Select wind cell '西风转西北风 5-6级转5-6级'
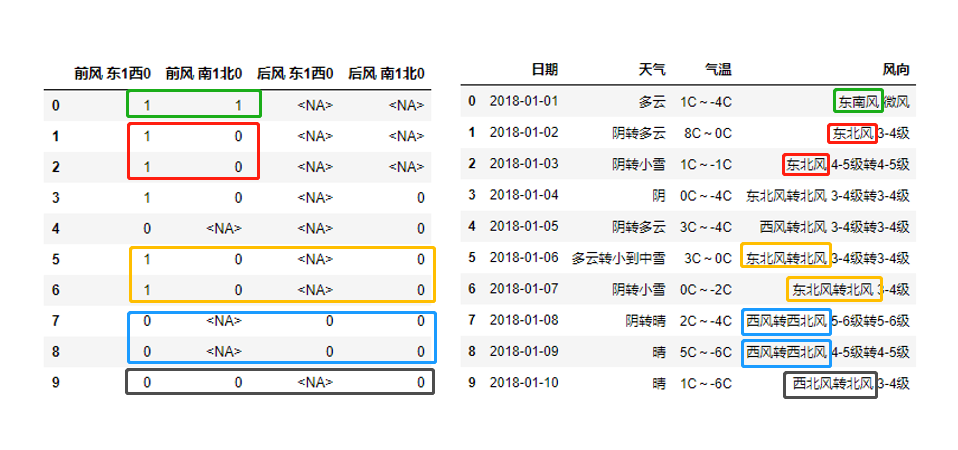Viewport: 958px width, 450px height. tap(828, 321)
